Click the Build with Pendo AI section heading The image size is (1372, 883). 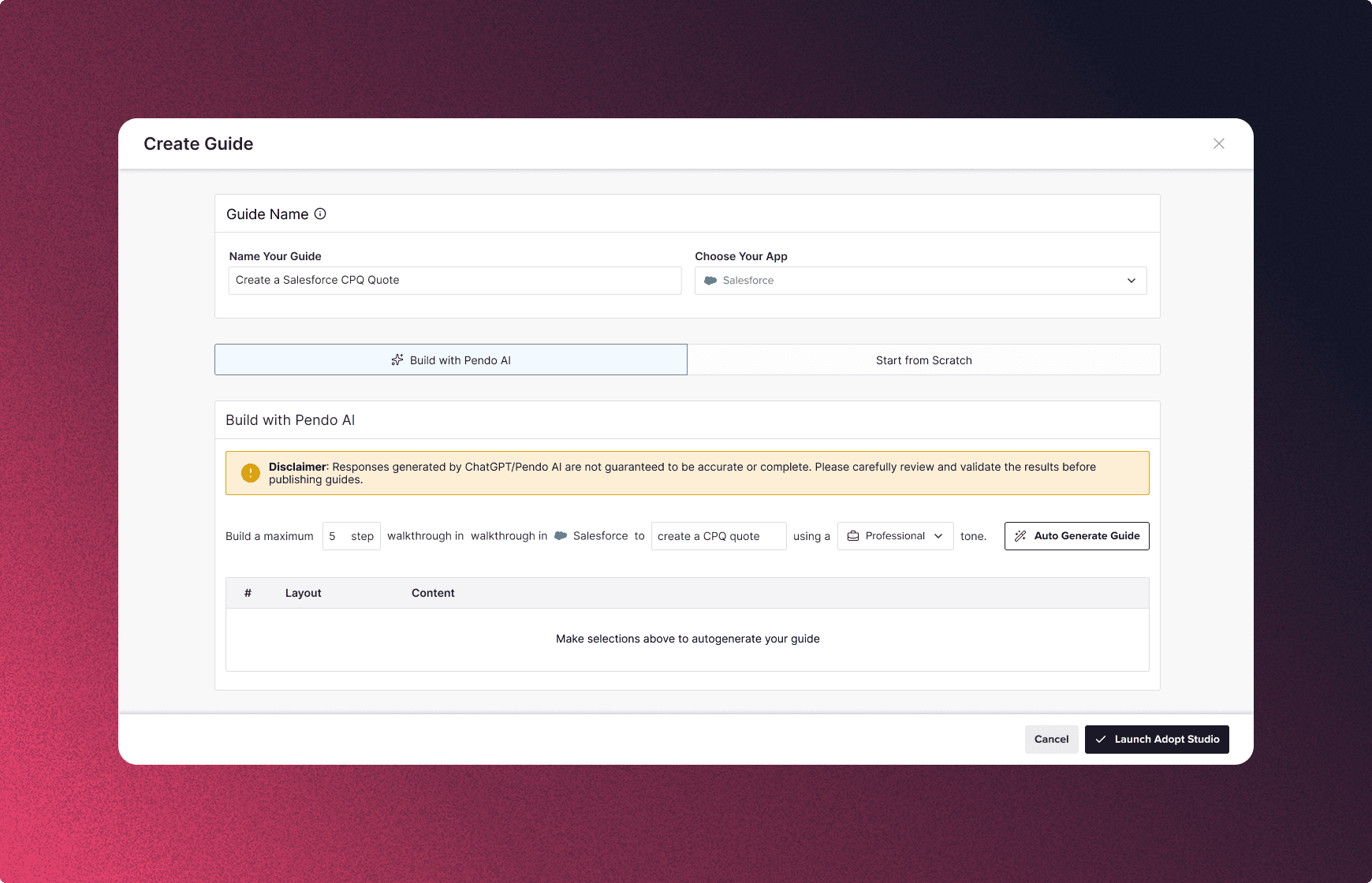click(290, 420)
